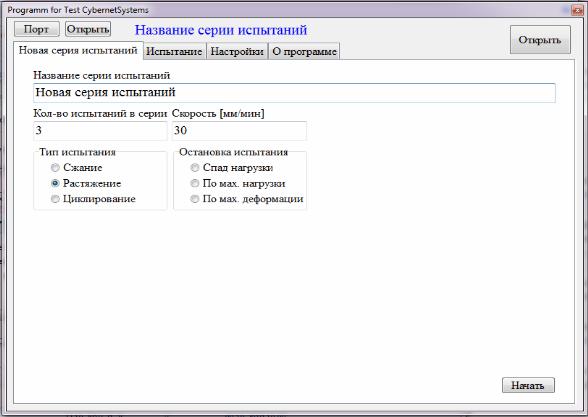Click the Programm for Test CybernetSystems title bar
The image size is (588, 417).
[285, 10]
